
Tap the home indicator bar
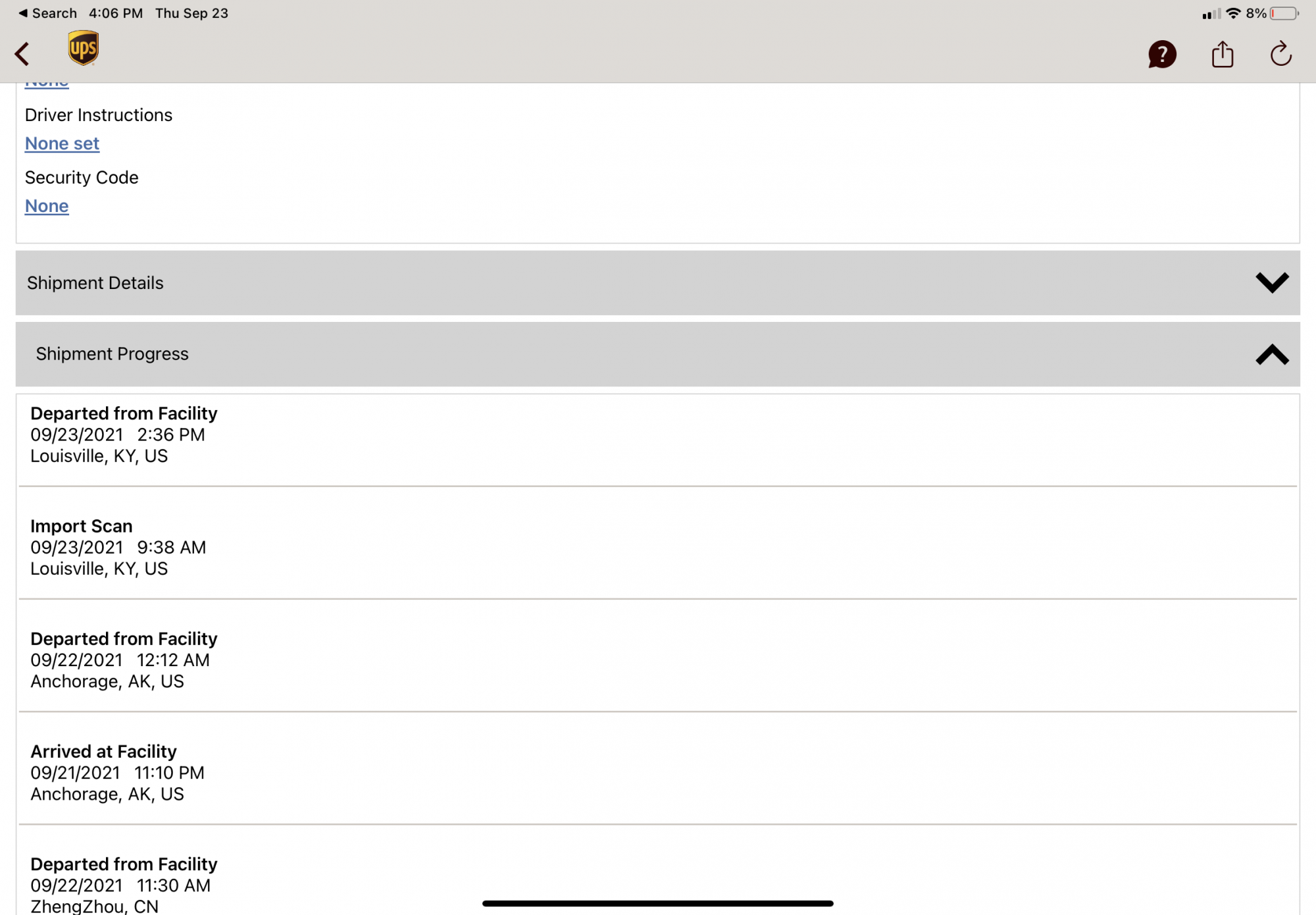(x=657, y=903)
